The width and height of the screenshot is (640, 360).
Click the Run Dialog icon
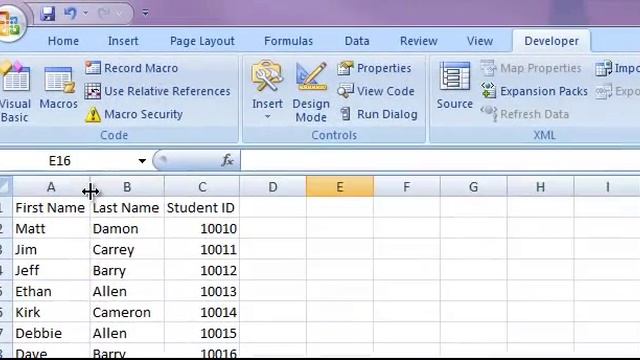point(346,114)
